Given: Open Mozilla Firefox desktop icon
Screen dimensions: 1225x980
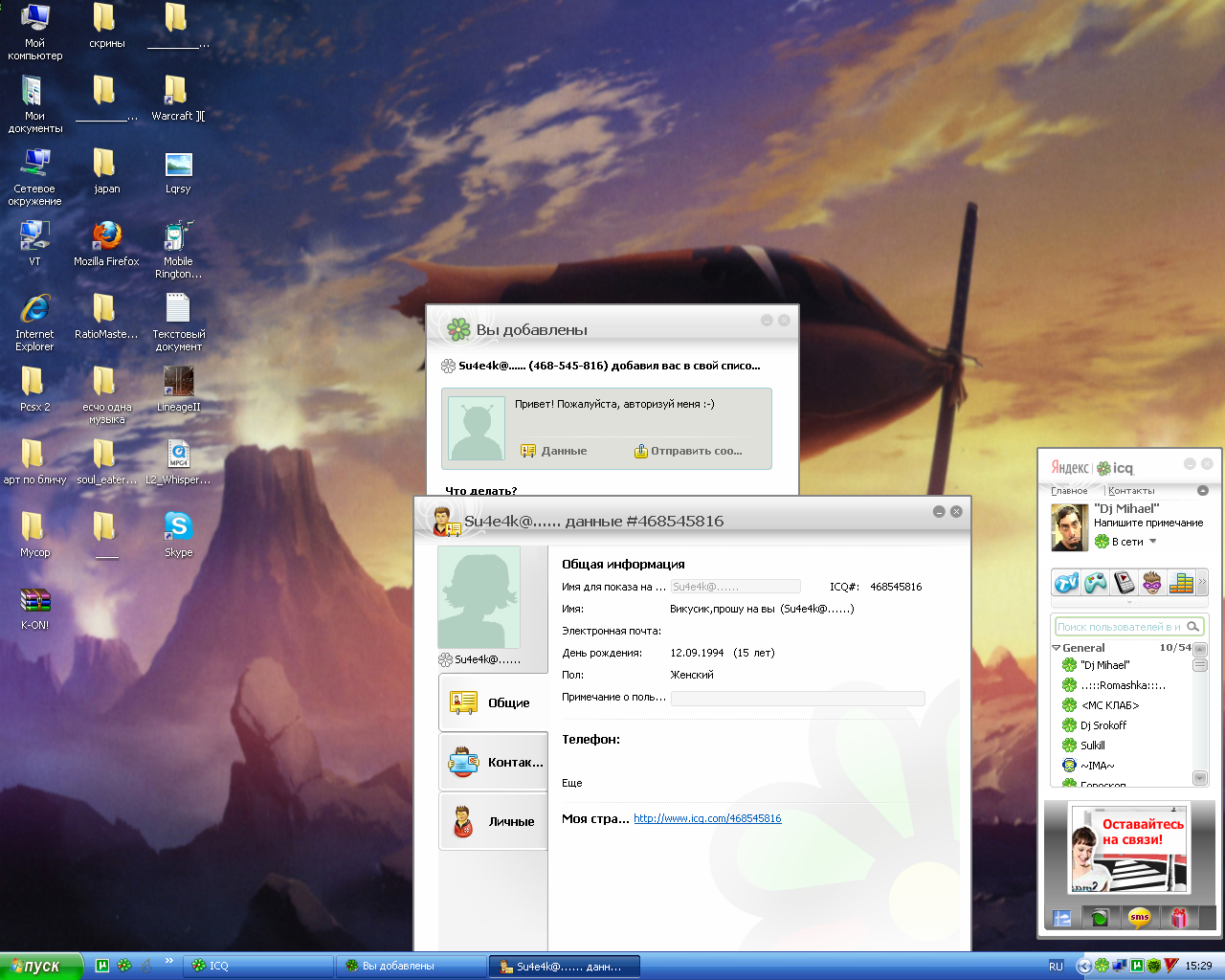Looking at the screenshot, I should [x=106, y=236].
